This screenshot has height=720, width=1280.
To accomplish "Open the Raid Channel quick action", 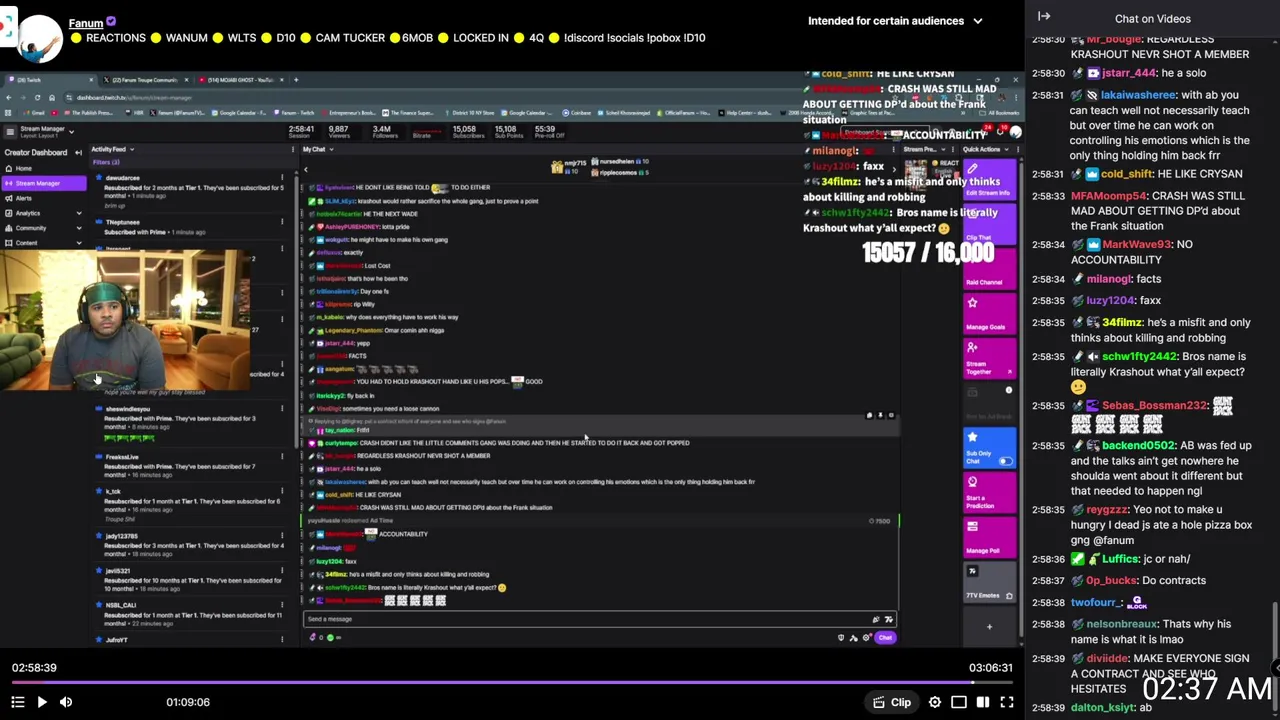I will [x=989, y=270].
